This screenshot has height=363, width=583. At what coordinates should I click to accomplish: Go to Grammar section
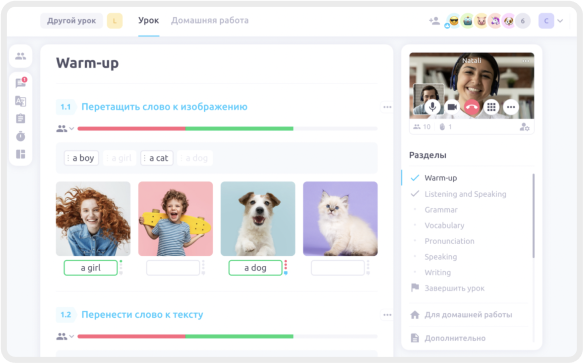[x=441, y=210]
